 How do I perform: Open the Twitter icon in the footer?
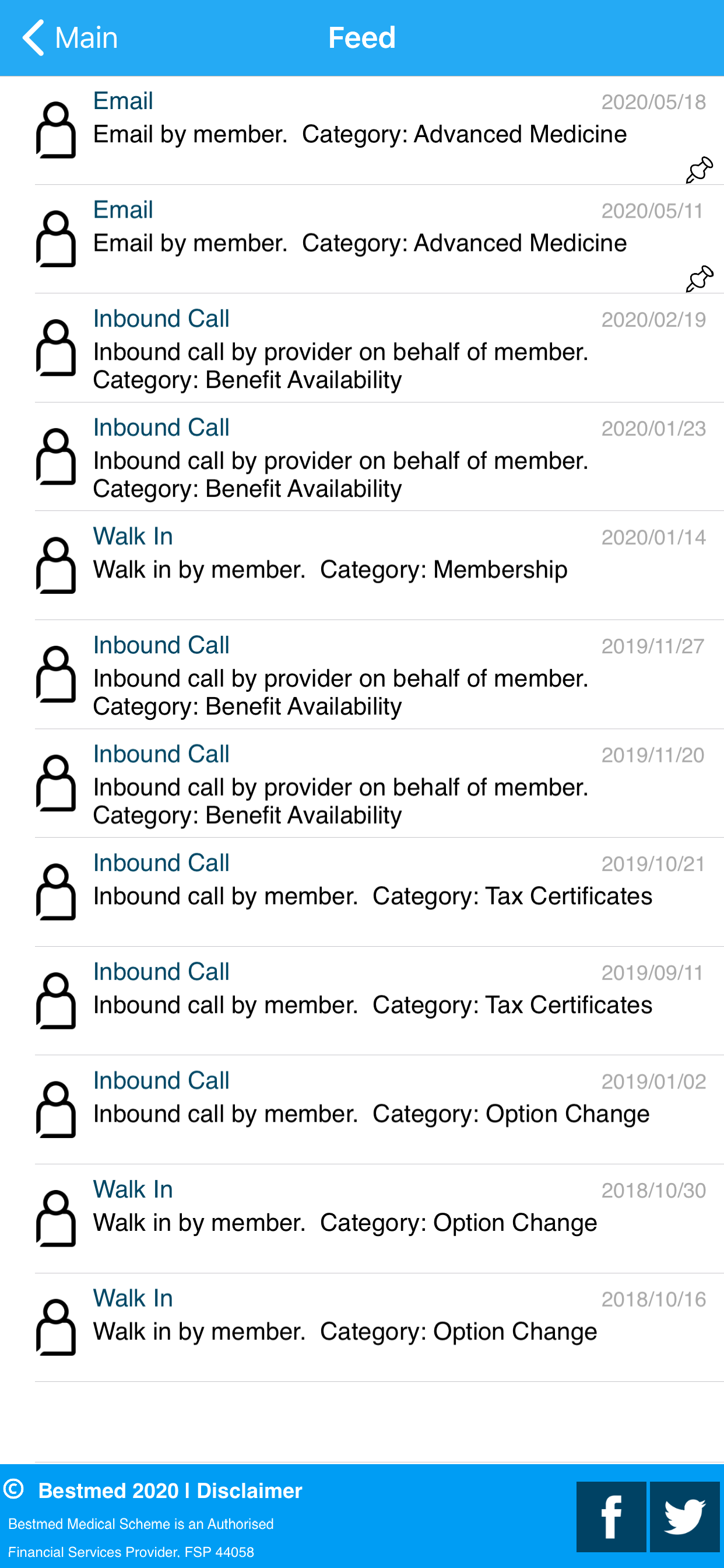coord(684,1515)
